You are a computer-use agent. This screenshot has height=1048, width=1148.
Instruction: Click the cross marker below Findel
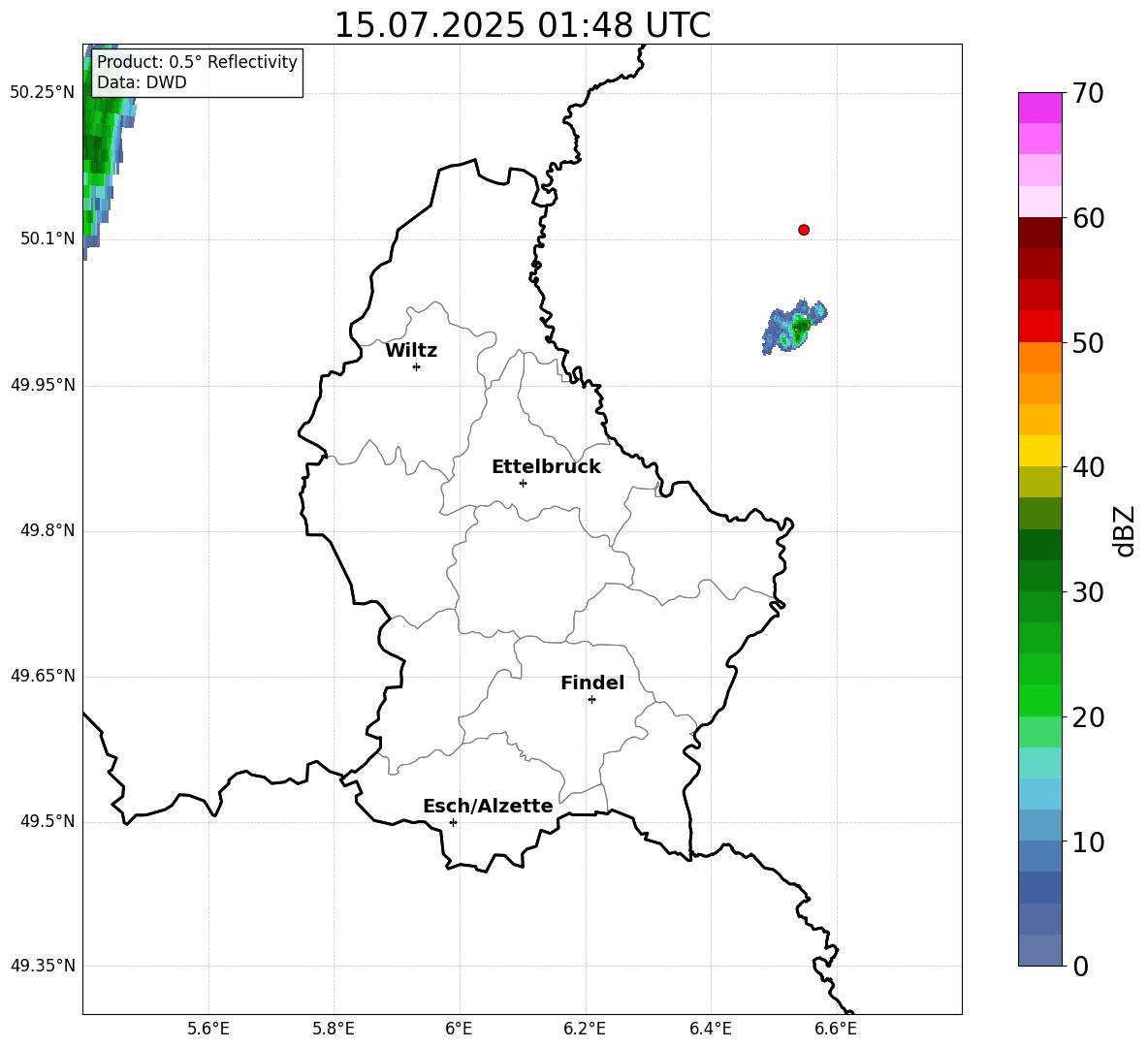pos(591,700)
